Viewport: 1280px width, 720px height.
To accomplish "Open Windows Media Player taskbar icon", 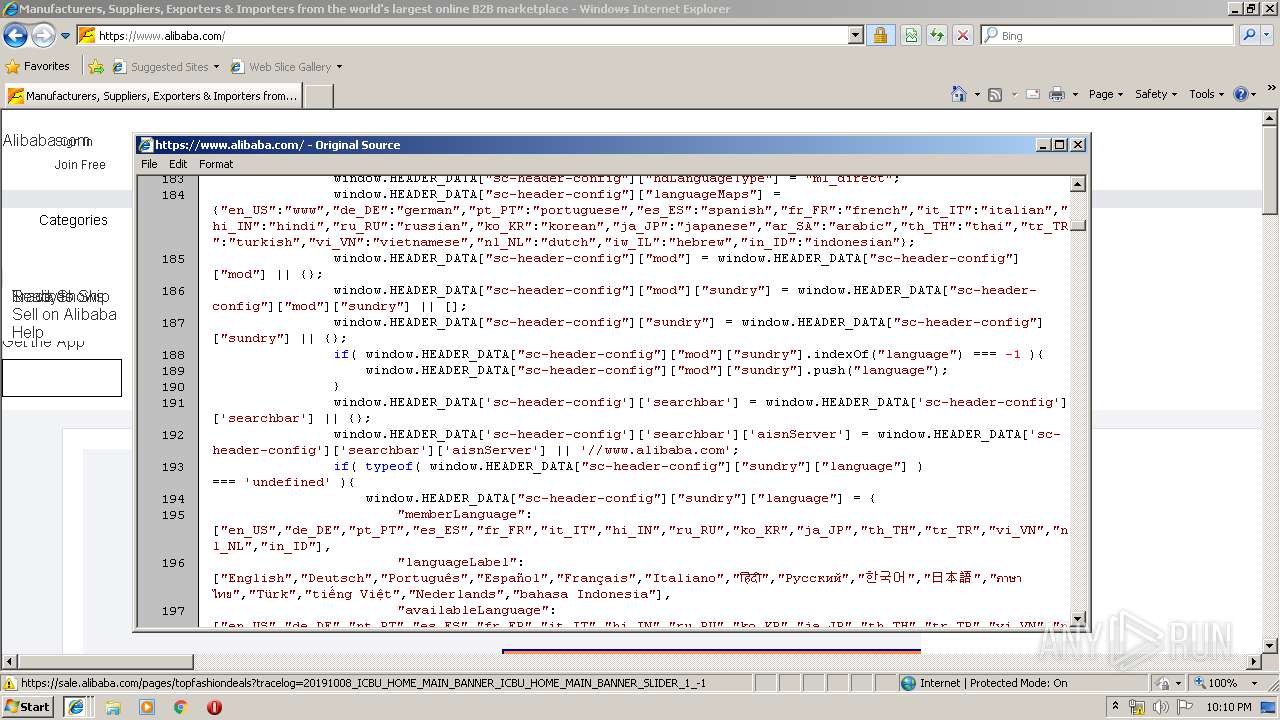I will click(x=147, y=706).
